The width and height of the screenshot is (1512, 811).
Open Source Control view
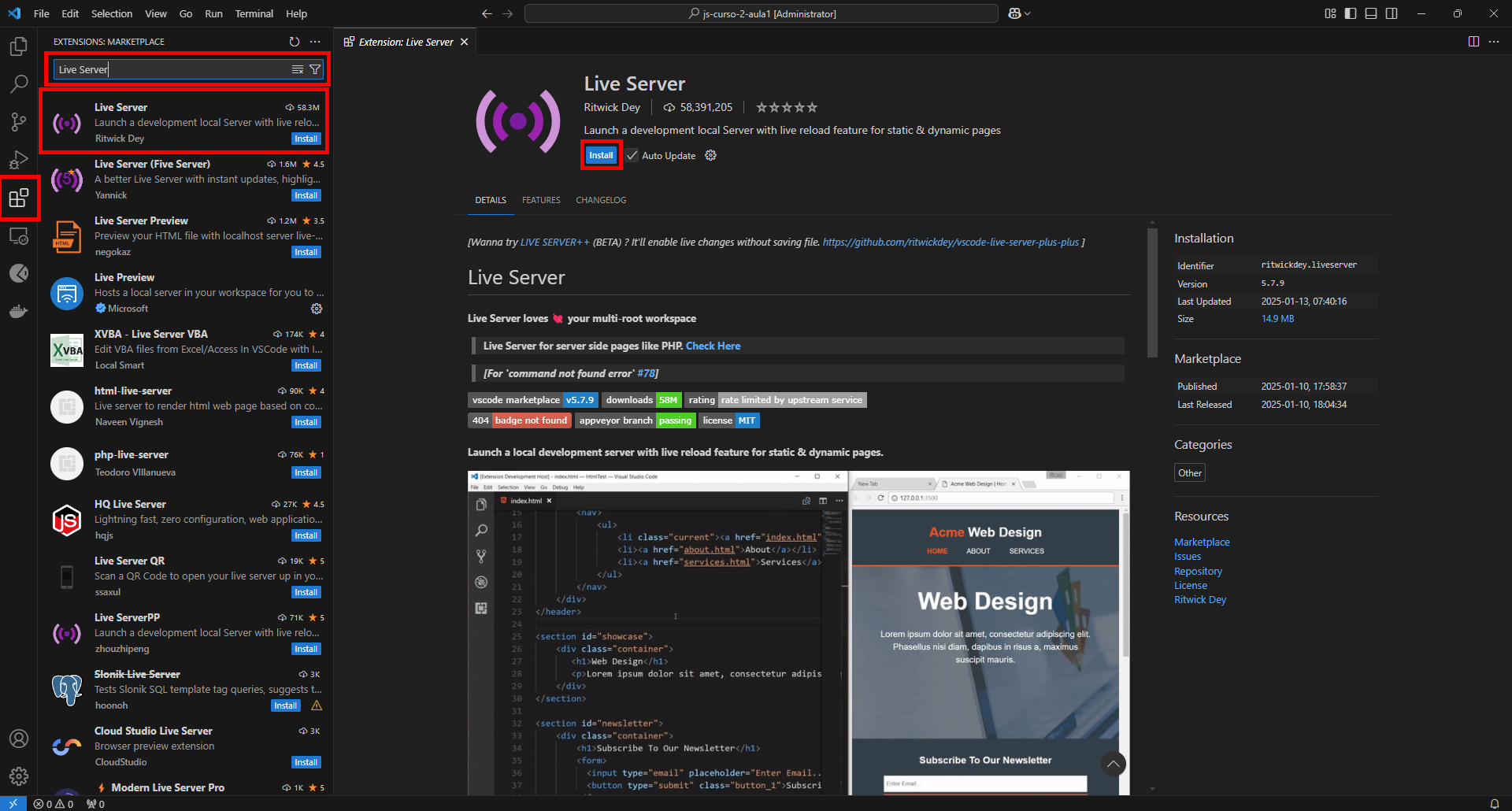click(x=19, y=121)
